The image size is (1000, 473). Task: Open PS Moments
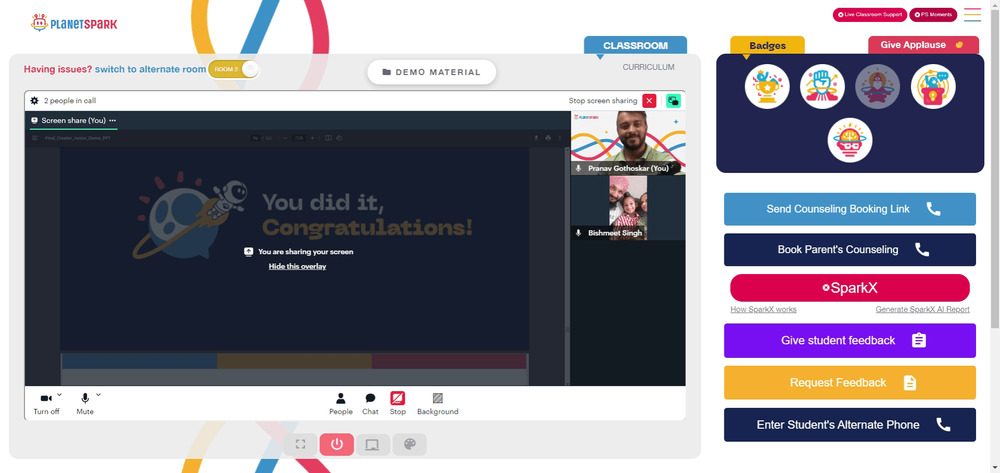(x=933, y=15)
